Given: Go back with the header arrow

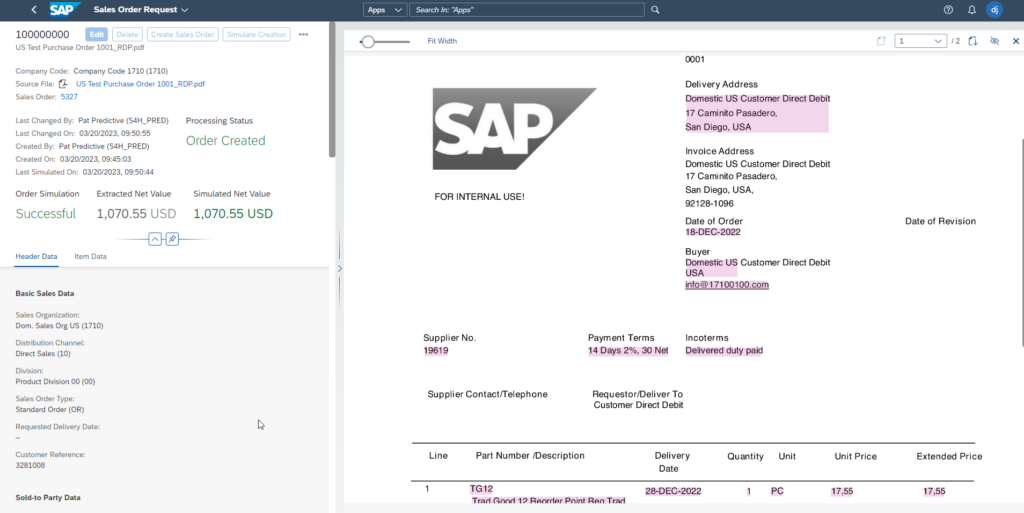Looking at the screenshot, I should pos(34,10).
